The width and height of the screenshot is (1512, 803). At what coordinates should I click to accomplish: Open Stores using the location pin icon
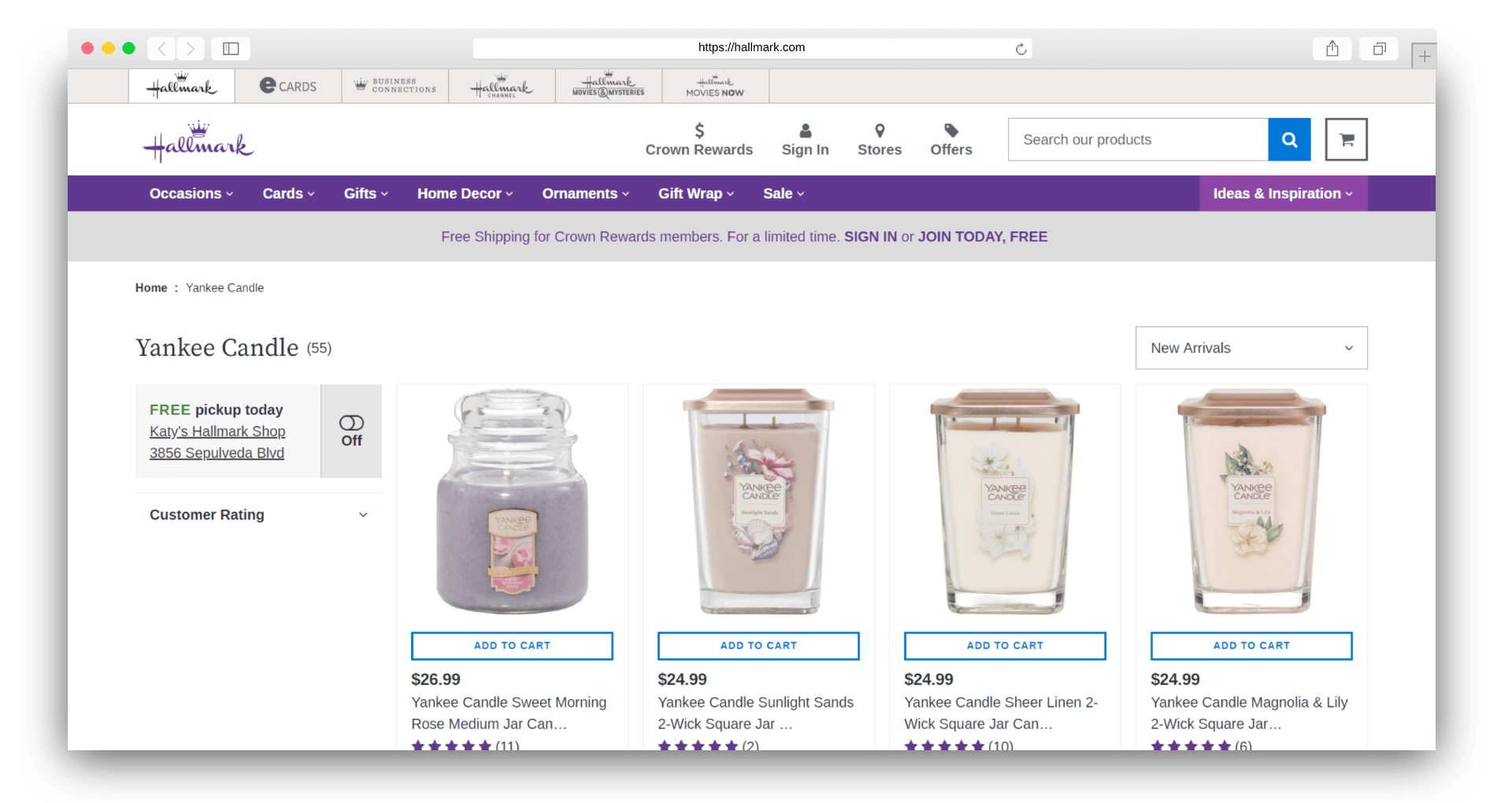pyautogui.click(x=880, y=130)
